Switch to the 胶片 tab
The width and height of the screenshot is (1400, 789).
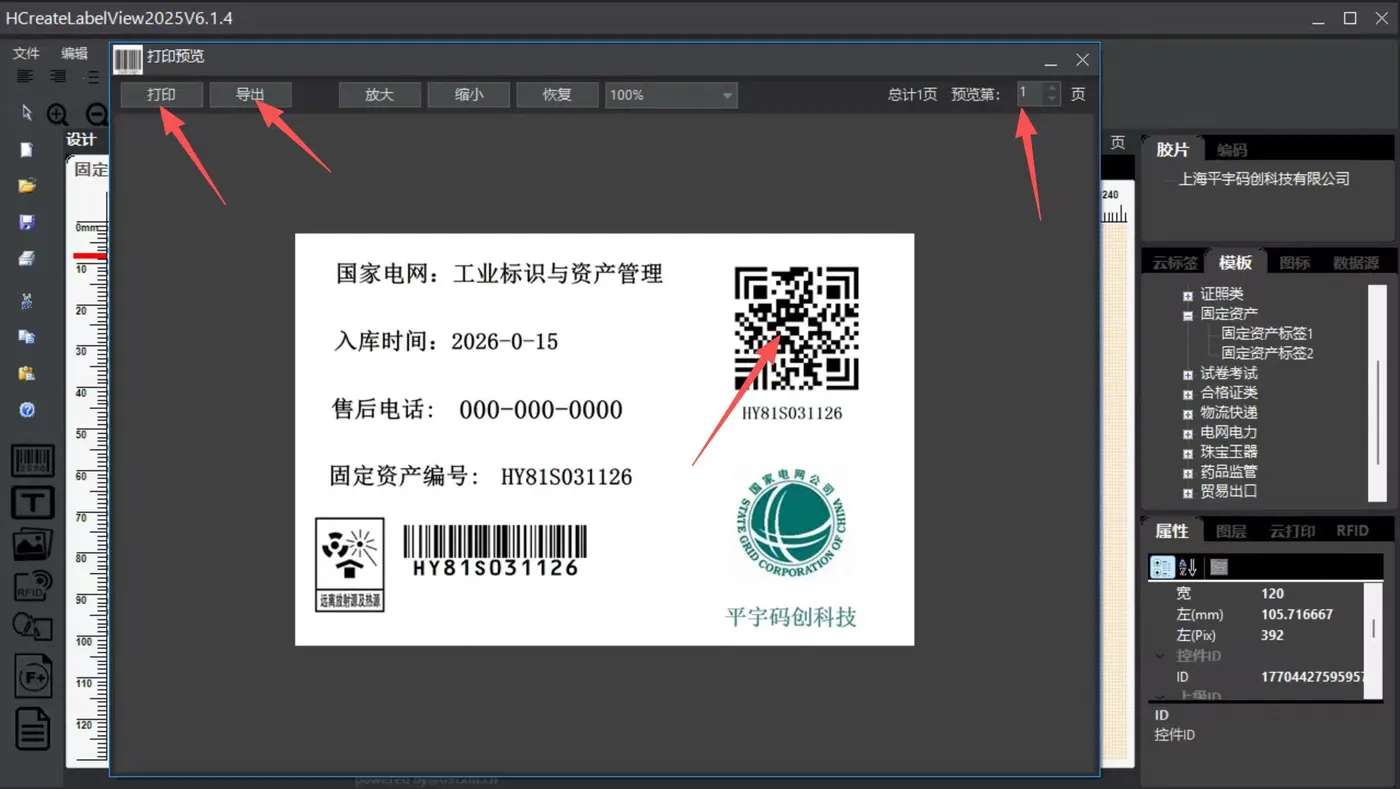pos(1173,149)
